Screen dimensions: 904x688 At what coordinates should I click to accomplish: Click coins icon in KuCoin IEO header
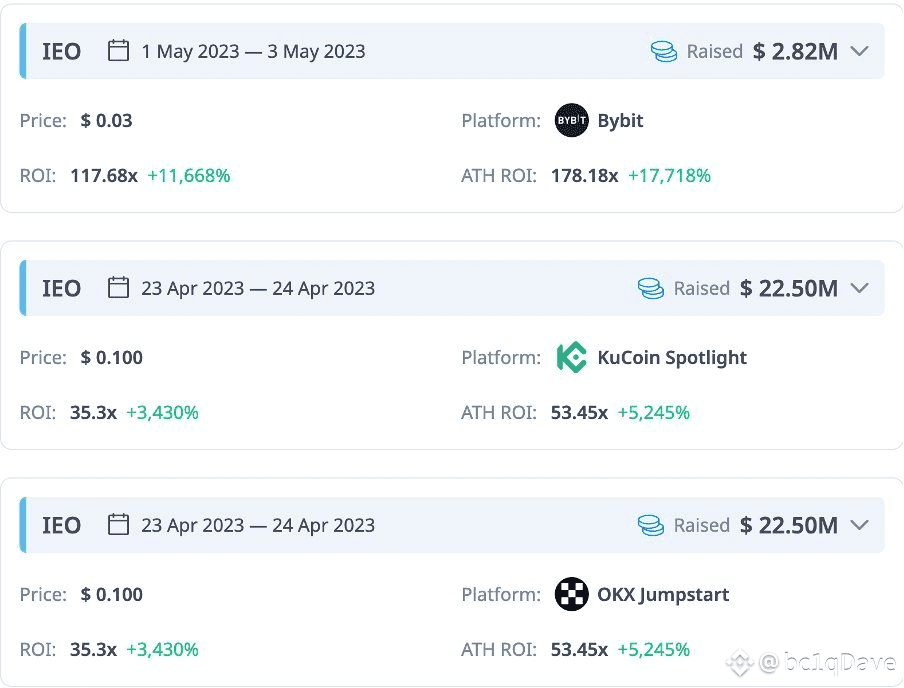[x=651, y=288]
